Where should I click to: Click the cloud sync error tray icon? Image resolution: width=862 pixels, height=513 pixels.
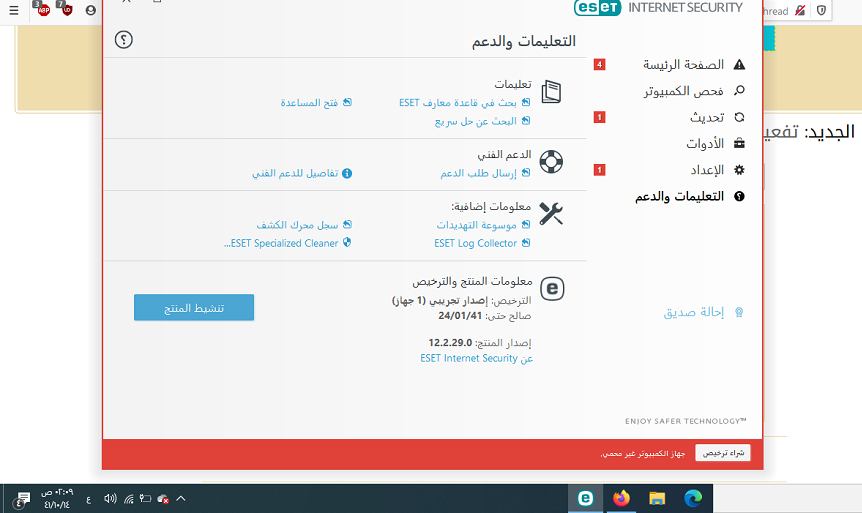pyautogui.click(x=163, y=499)
